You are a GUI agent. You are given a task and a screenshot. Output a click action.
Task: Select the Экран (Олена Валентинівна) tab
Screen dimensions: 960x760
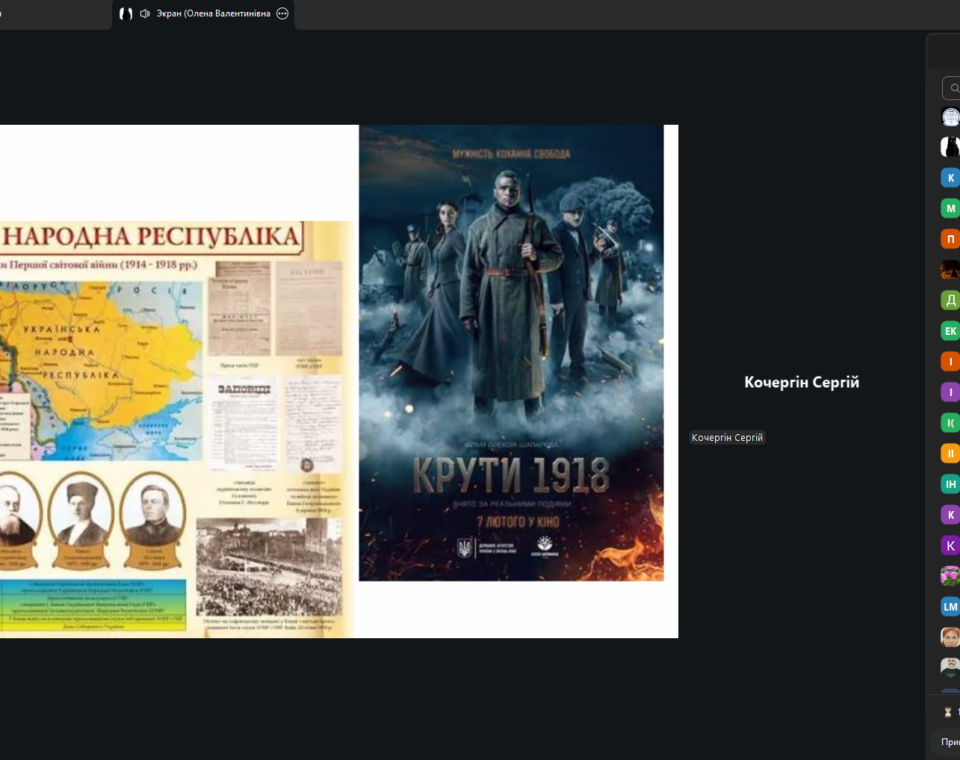click(x=203, y=14)
